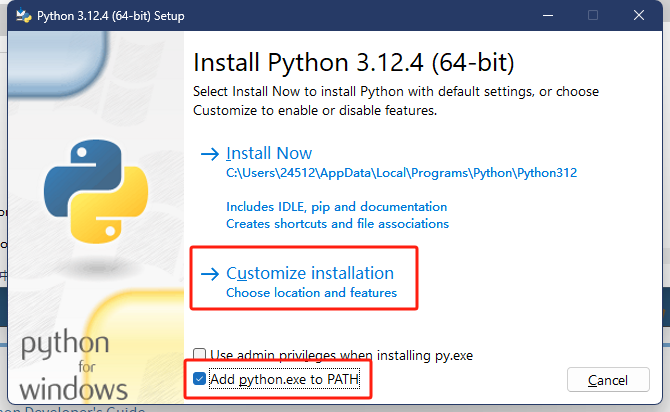Click the 'python for windows' branding text

click(x=67, y=365)
